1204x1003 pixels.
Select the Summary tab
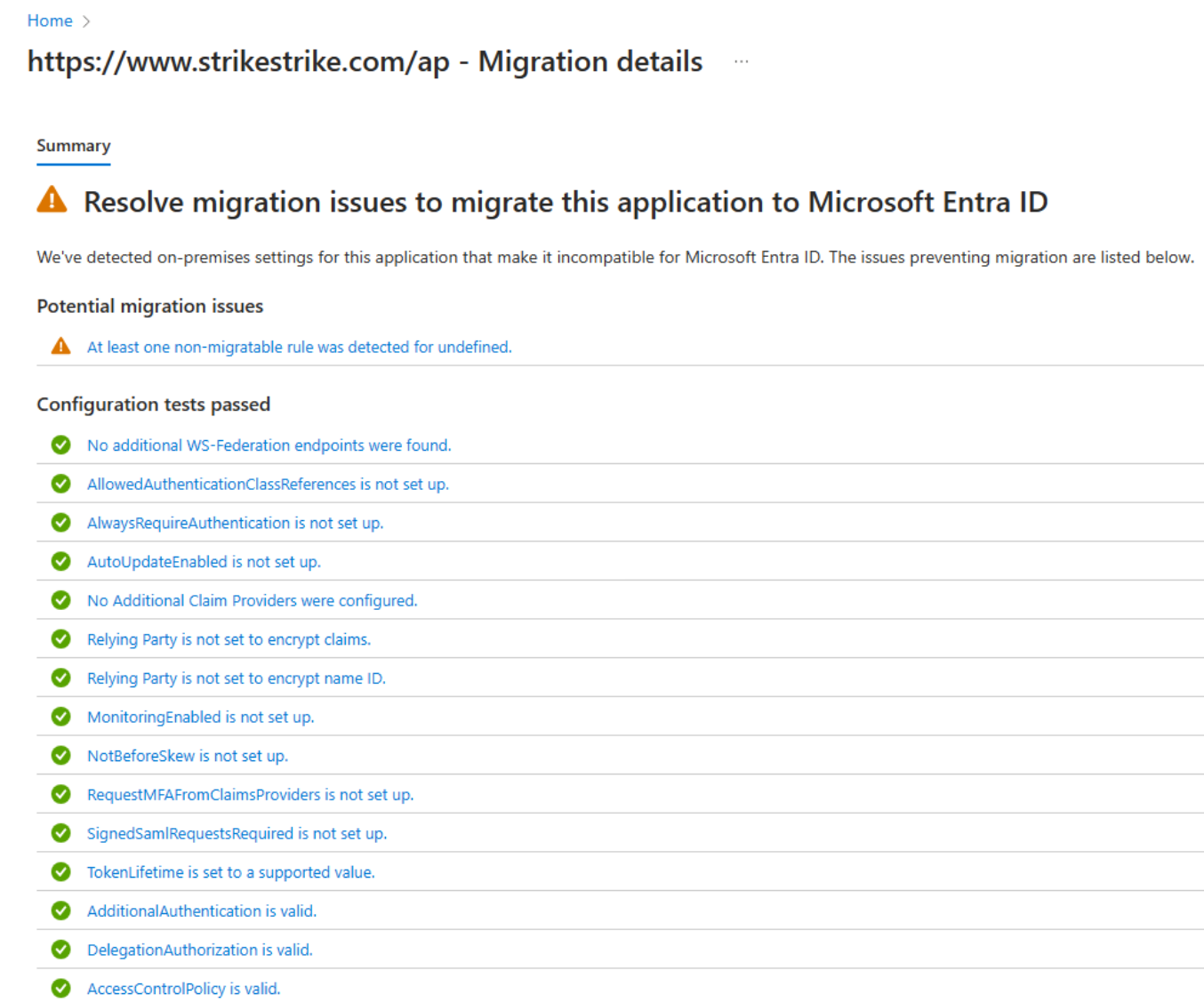pos(74,146)
